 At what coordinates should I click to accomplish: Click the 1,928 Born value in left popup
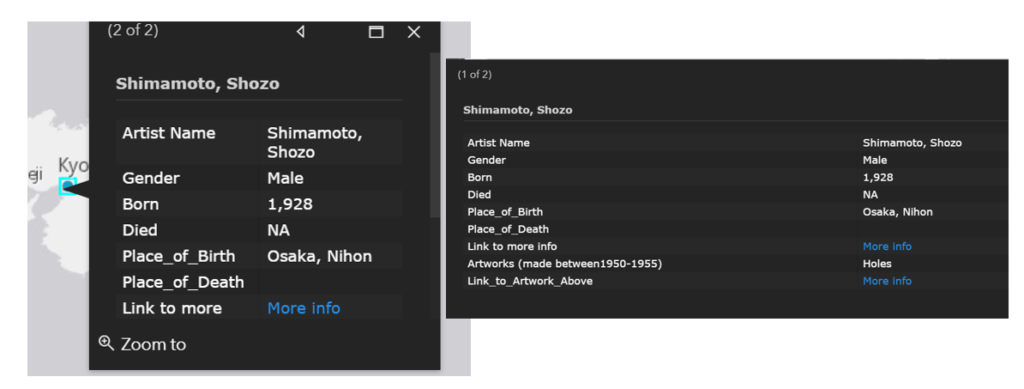tap(290, 204)
